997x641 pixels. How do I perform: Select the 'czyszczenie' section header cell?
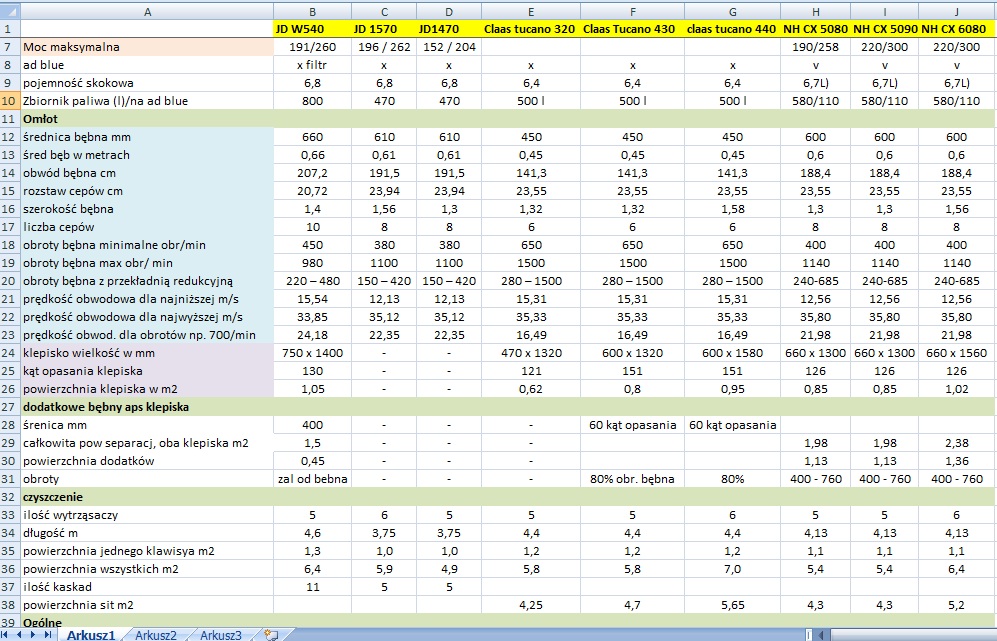pyautogui.click(x=148, y=497)
